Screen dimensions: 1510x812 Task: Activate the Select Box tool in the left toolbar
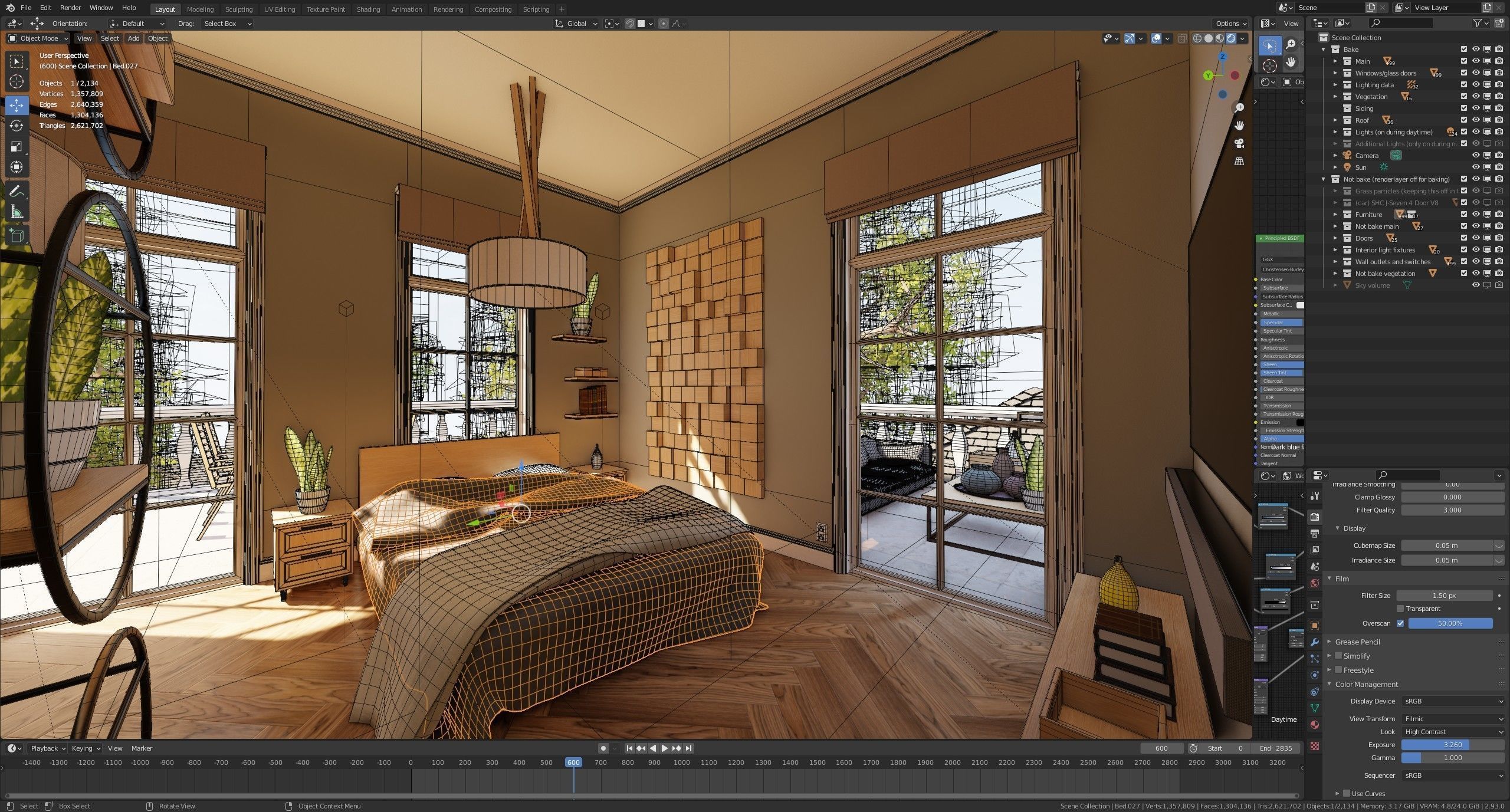(17, 61)
